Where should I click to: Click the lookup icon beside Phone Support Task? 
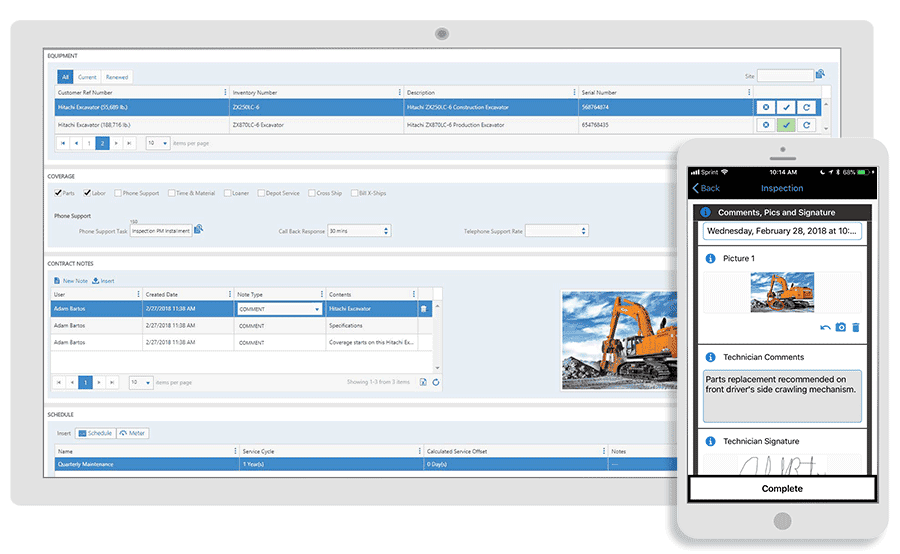coord(198,230)
